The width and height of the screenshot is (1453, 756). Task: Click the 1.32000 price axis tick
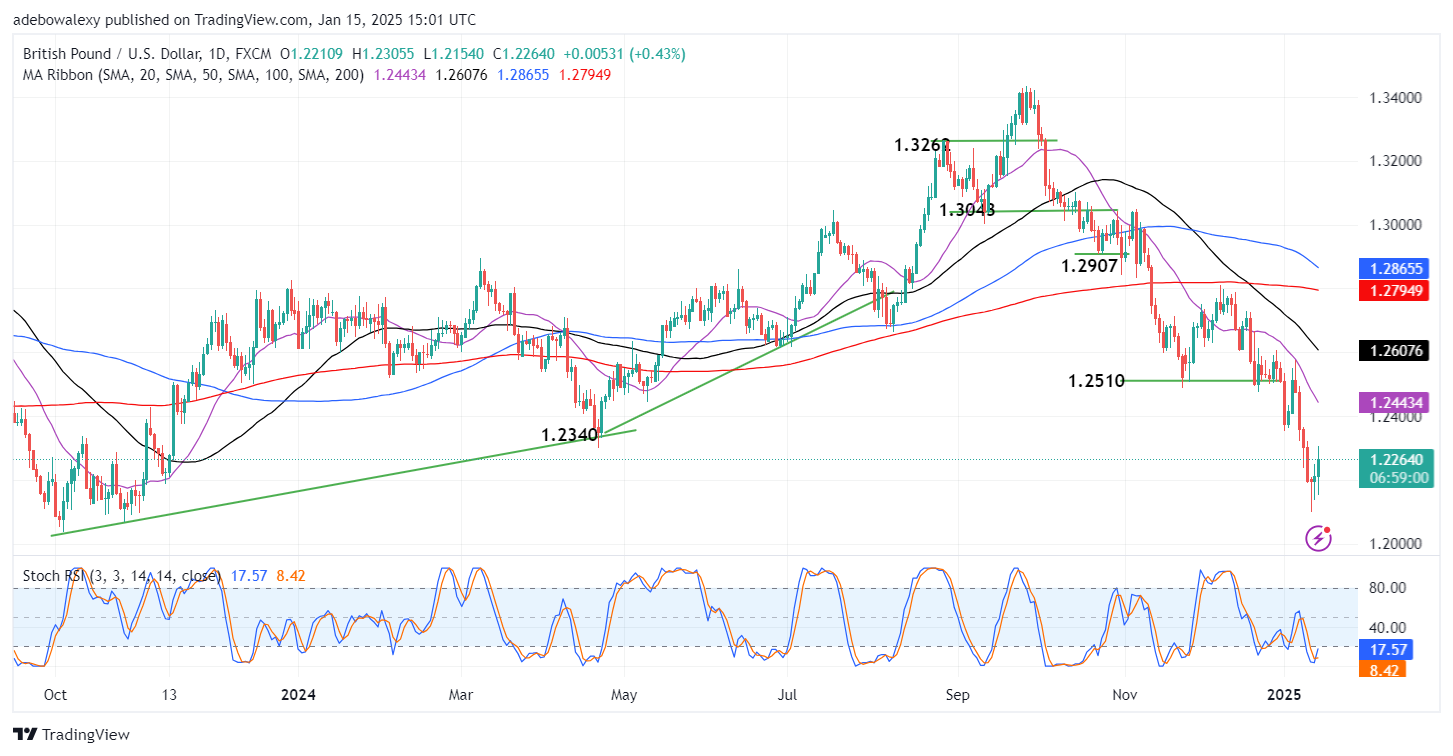pyautogui.click(x=1394, y=161)
